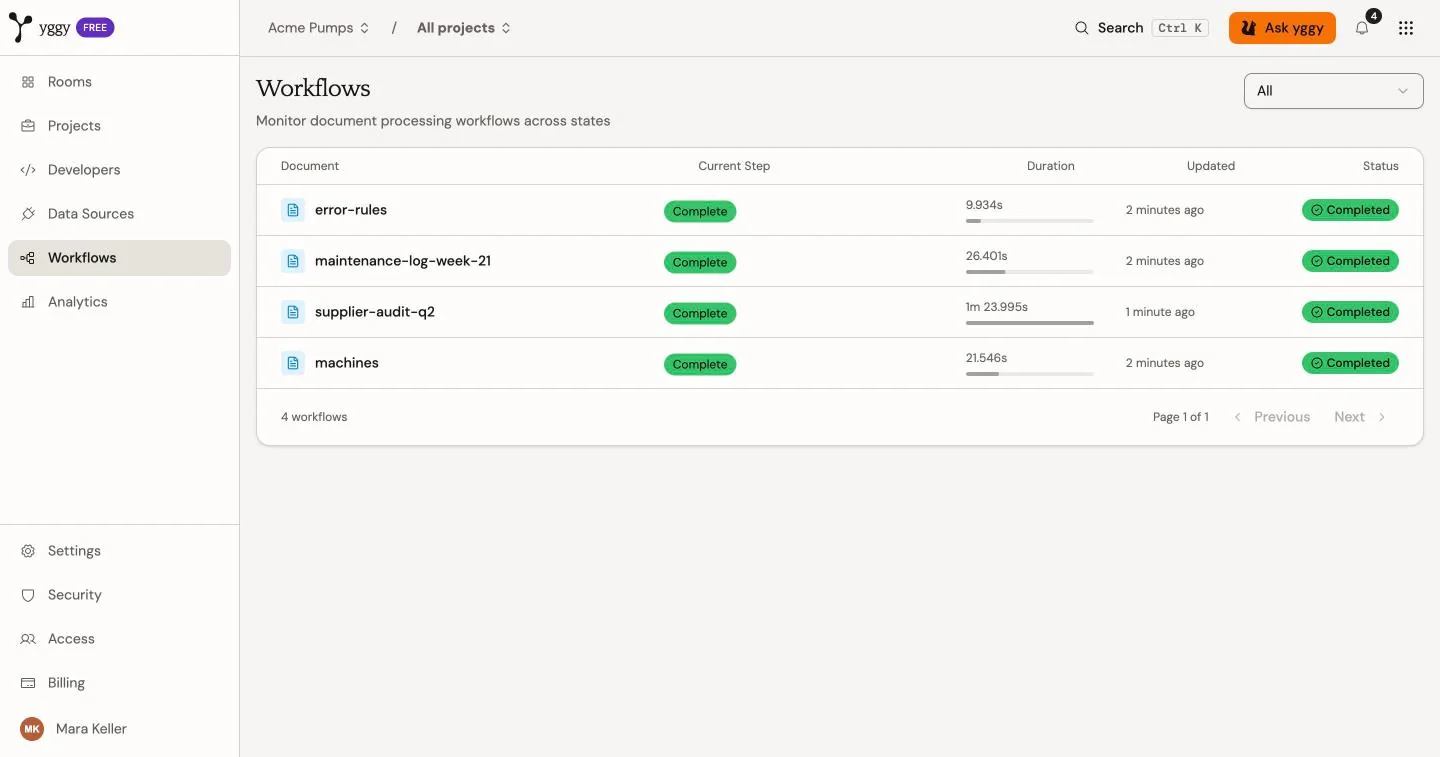Open the All projects selector
Screen dimensions: 1440x757
click(464, 28)
